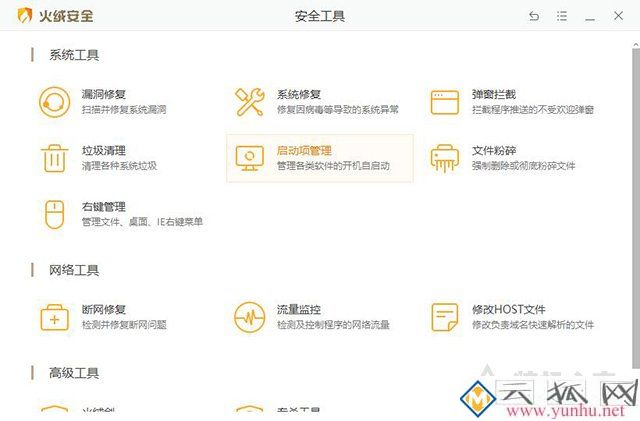Click the 修改HOST文件 title text
This screenshot has width=640, height=421.
tap(509, 310)
